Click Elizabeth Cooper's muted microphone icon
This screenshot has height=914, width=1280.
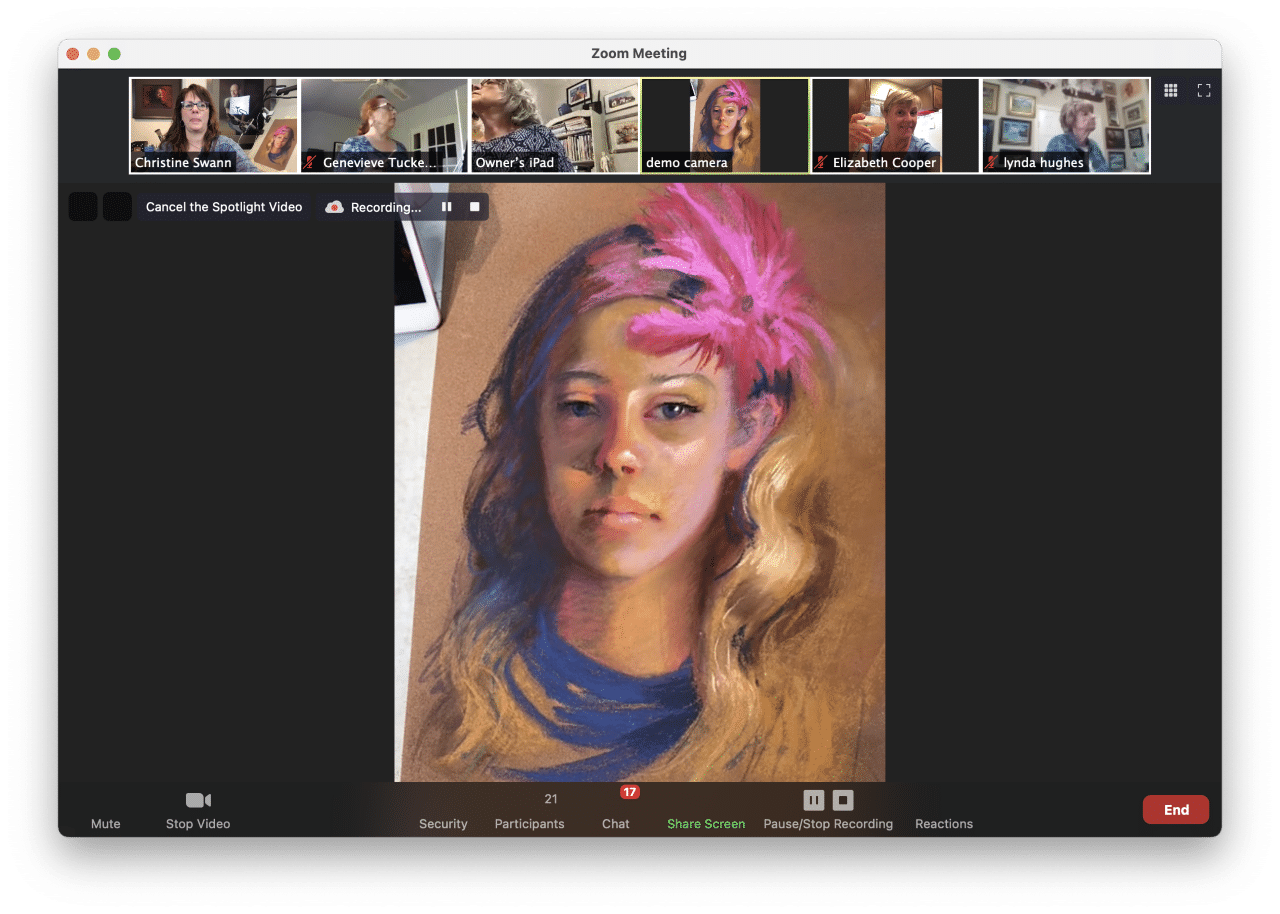(x=822, y=162)
